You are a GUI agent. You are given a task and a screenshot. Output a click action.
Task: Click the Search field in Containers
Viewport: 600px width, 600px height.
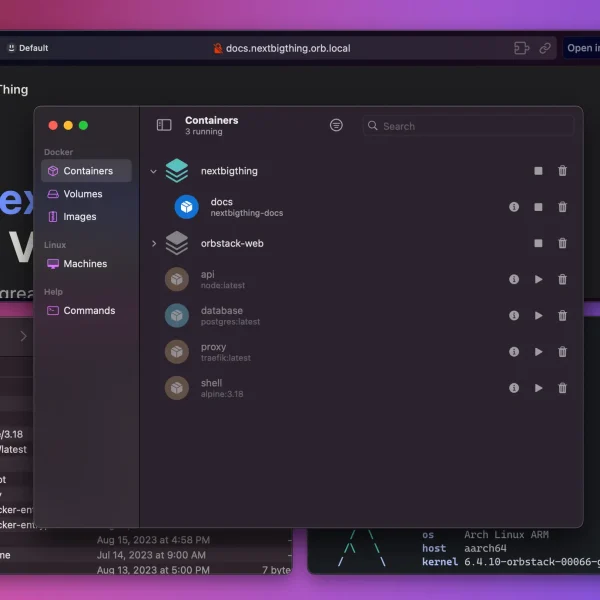468,126
